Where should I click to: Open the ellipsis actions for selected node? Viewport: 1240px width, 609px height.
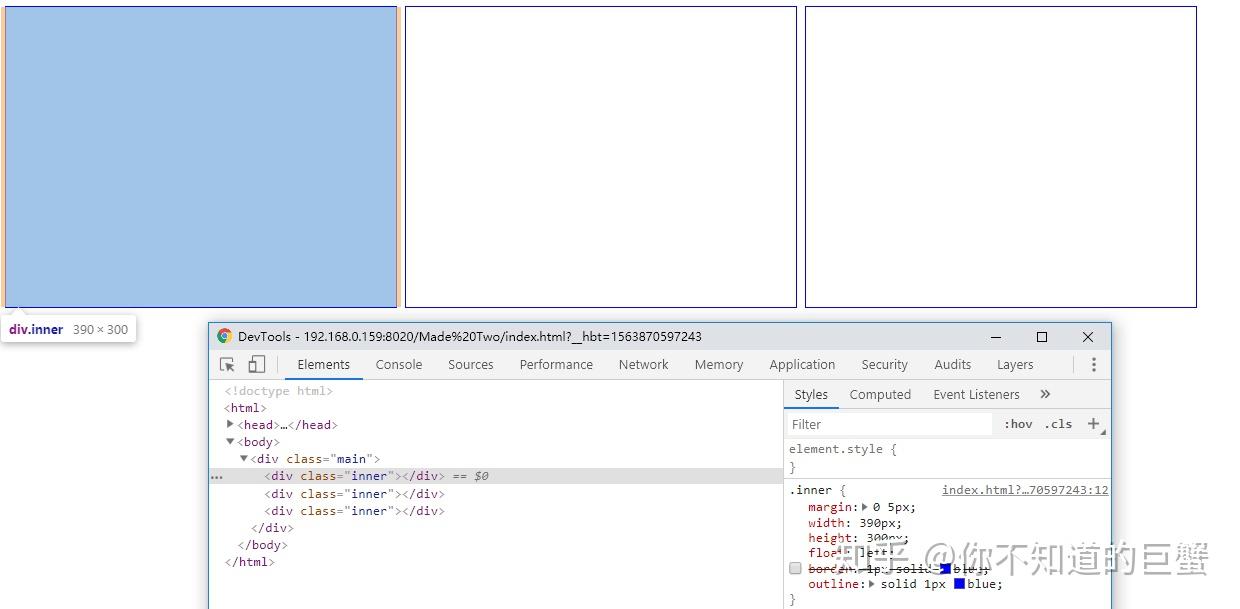pyautogui.click(x=217, y=477)
